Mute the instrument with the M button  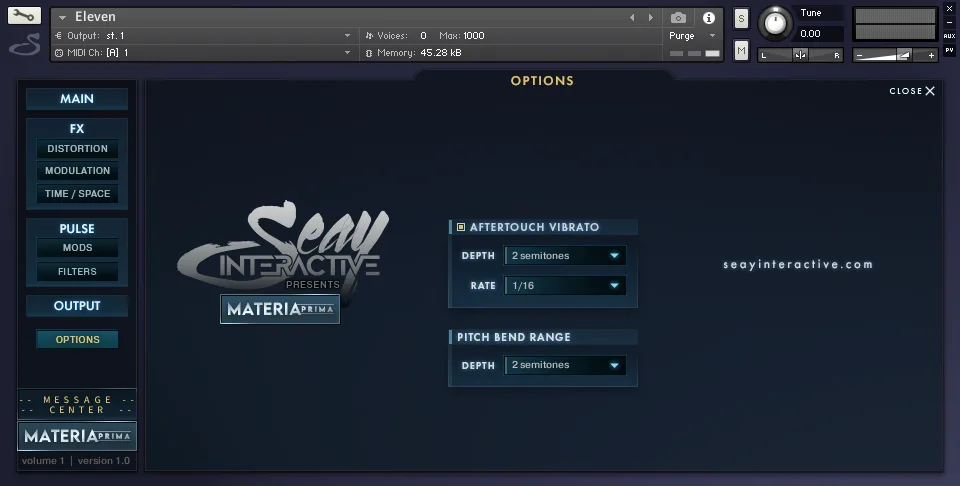[741, 51]
